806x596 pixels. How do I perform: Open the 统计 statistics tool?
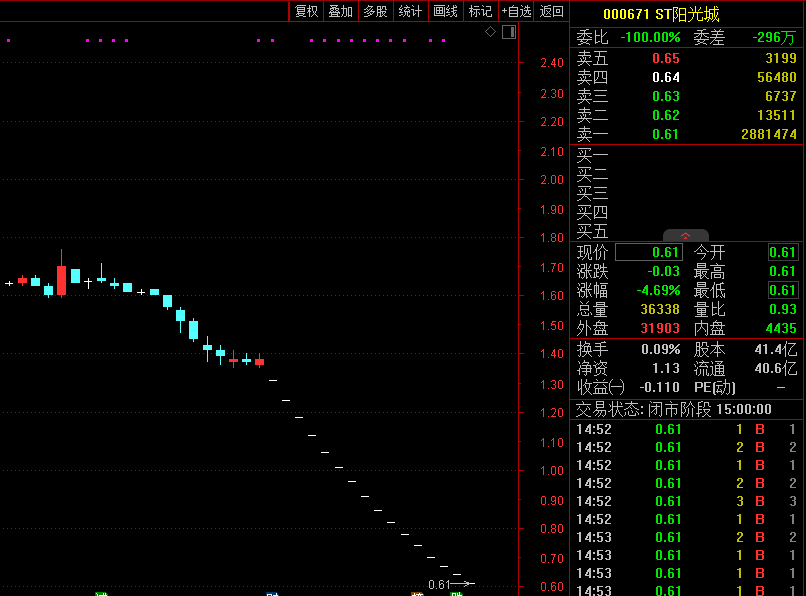pos(410,11)
